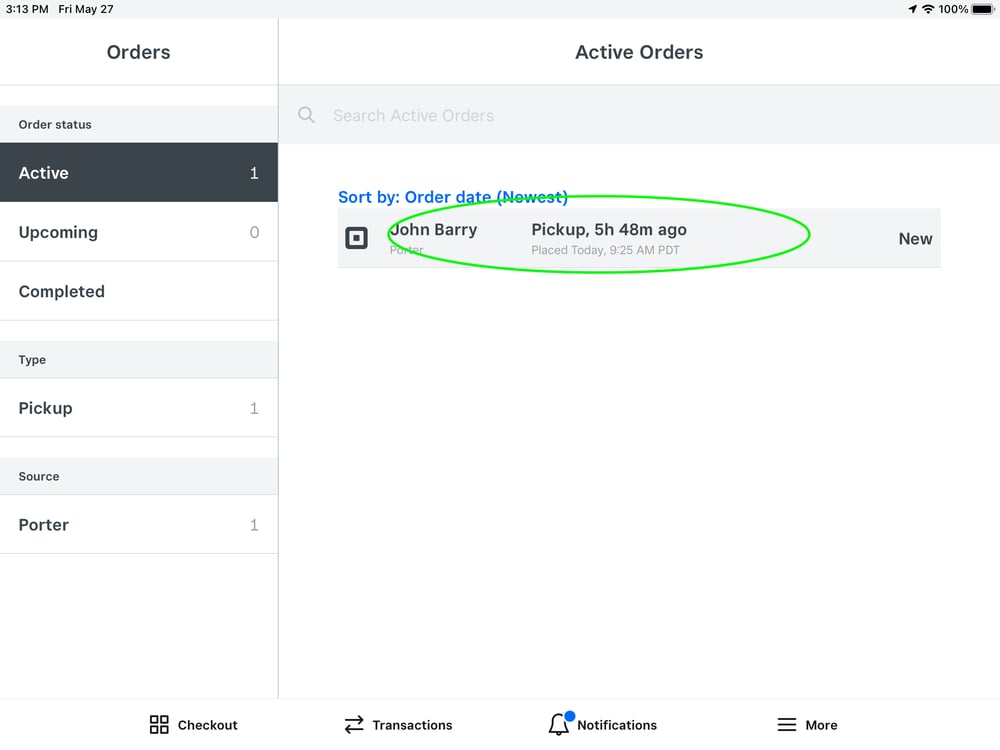Expand the Order status filter section
The width and height of the screenshot is (1000, 750).
tap(139, 124)
